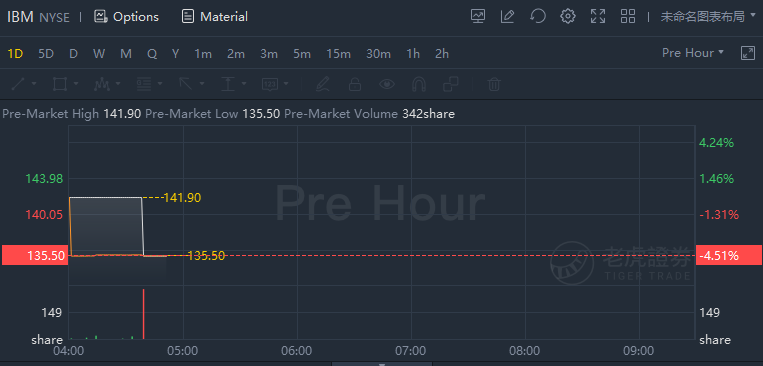Click the 135.50 current price label

33,256
